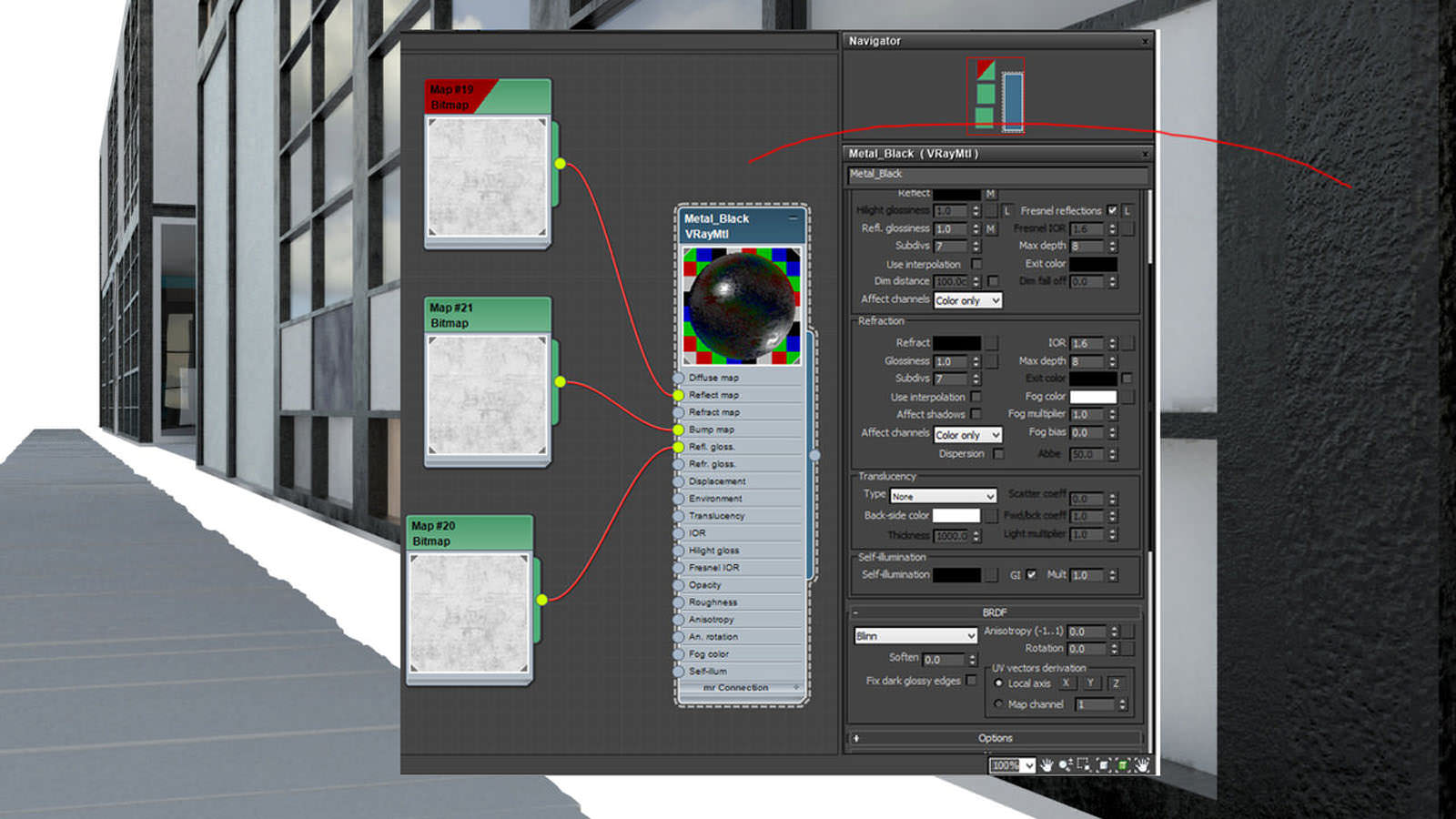Select the Roughness slot on Metal_Black node
The image size is (1456, 819).
pyautogui.click(x=742, y=602)
